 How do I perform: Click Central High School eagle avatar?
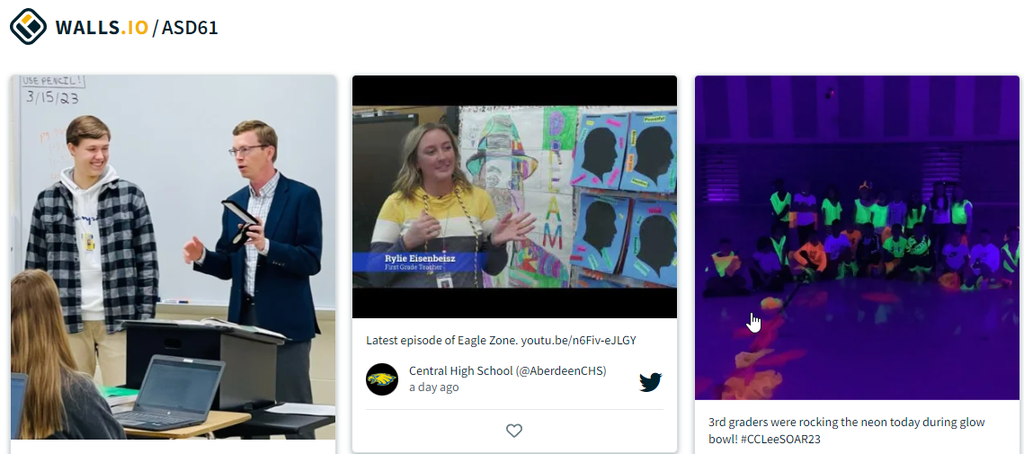coord(382,380)
